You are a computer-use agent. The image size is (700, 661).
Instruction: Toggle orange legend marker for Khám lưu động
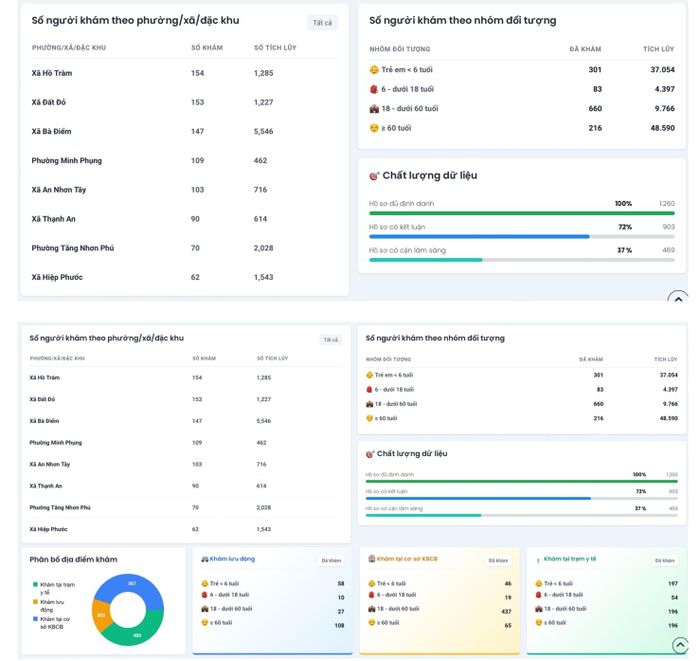click(x=35, y=602)
